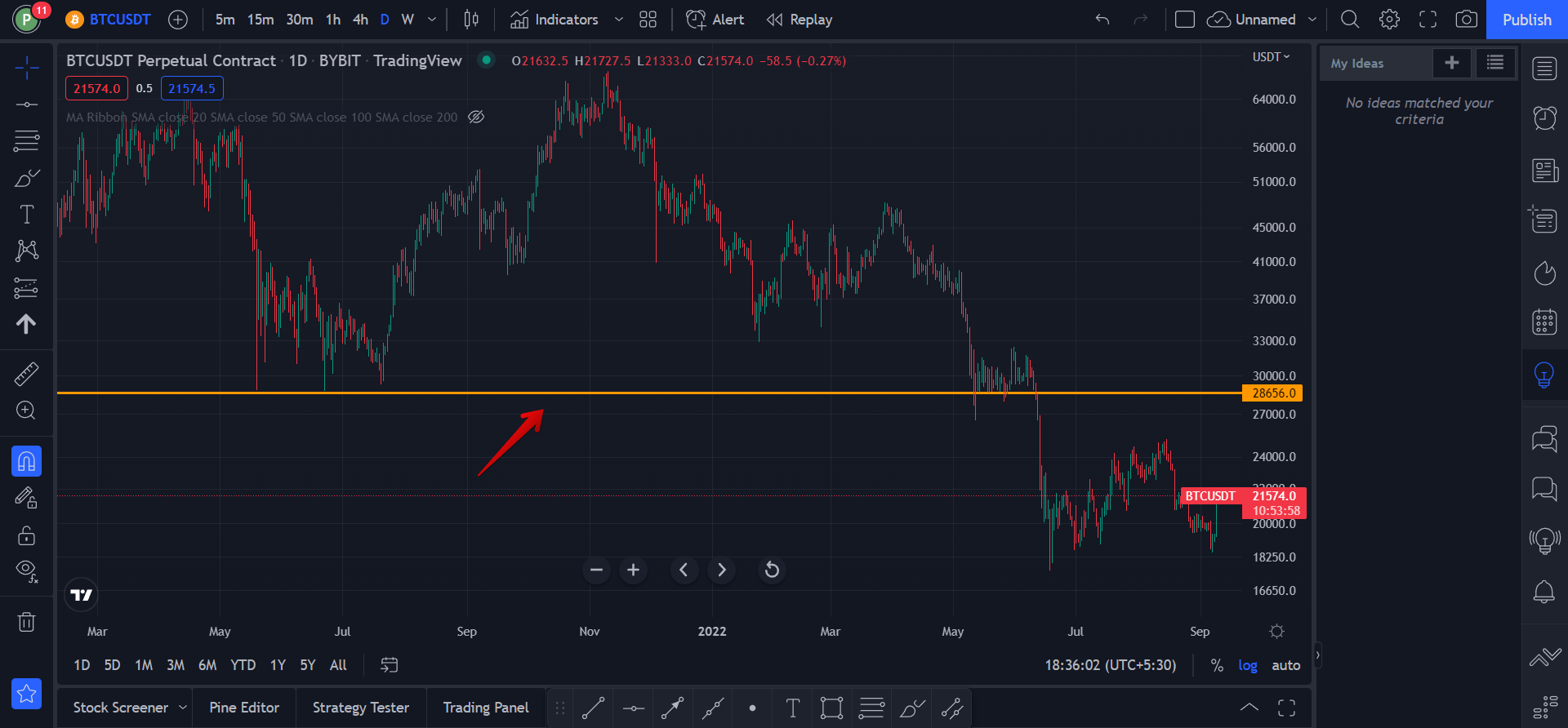
Task: Hide all drawings with eye icon
Action: pyautogui.click(x=26, y=571)
